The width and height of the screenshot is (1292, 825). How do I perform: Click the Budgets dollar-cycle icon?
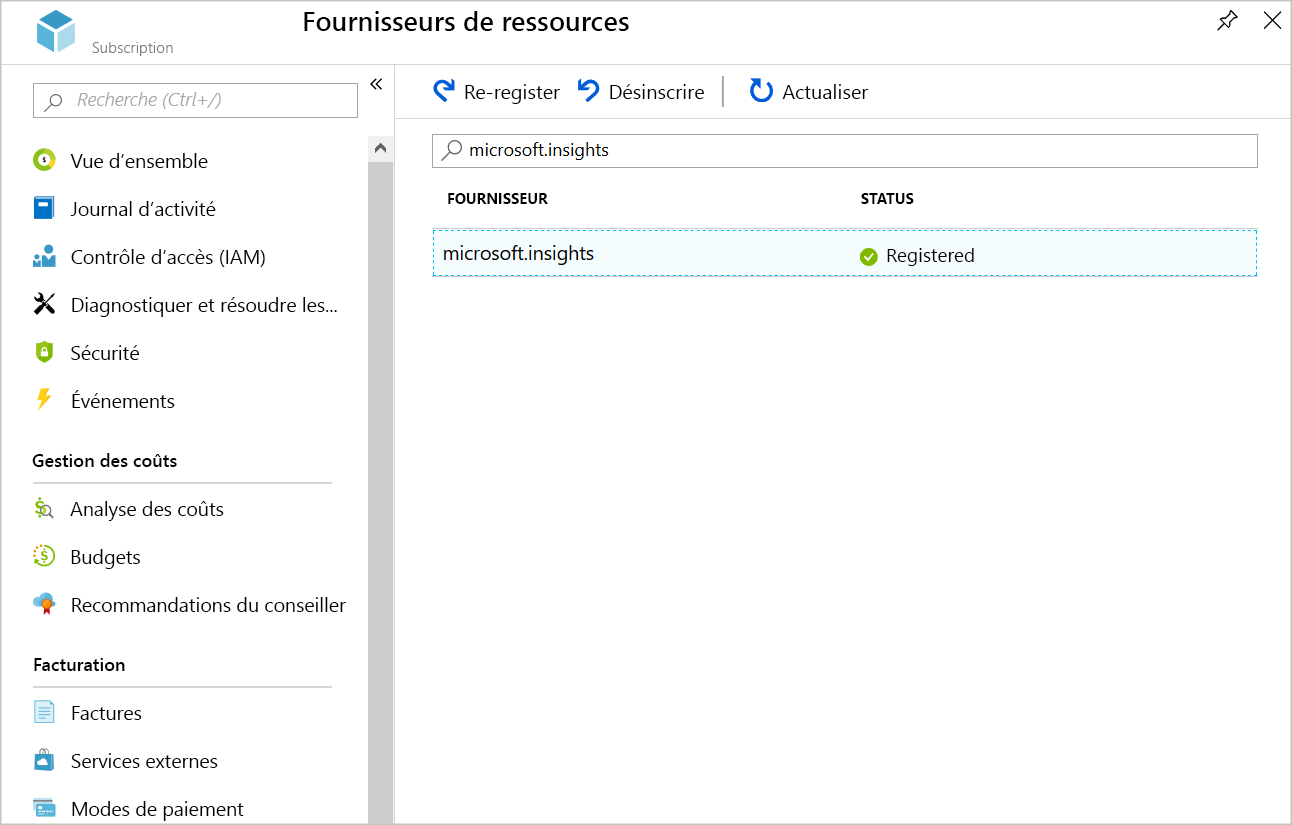(44, 557)
